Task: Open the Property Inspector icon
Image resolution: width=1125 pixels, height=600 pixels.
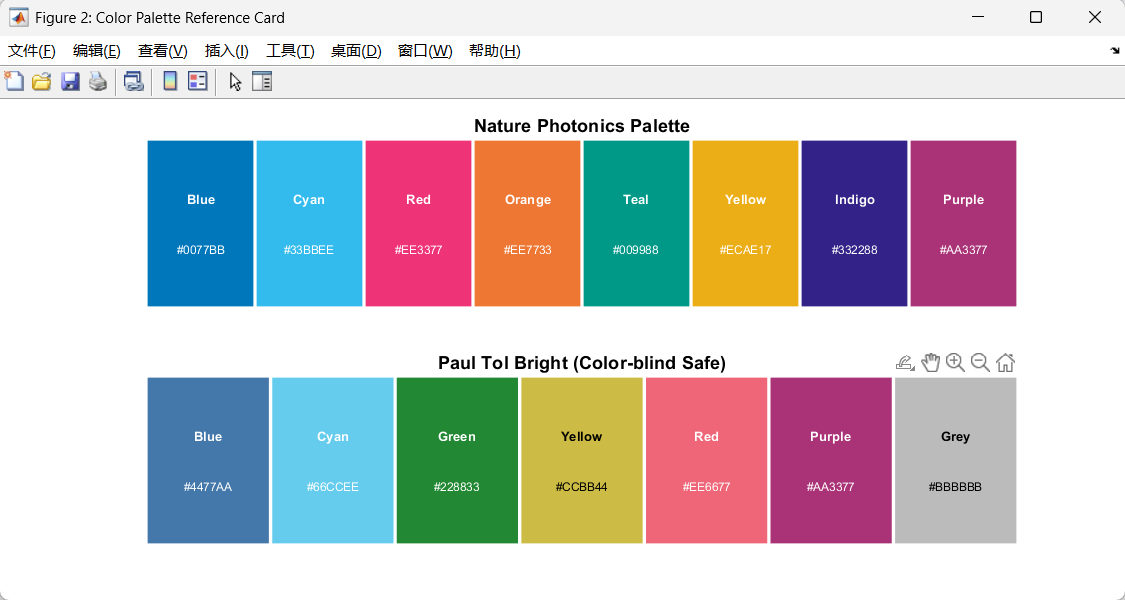Action: (x=262, y=81)
